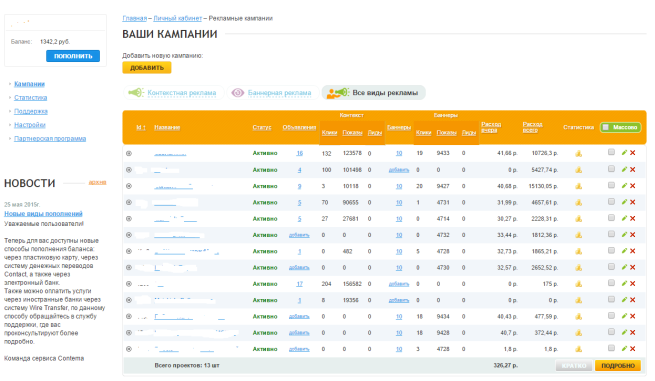Open statistics icon for the 2228,31 р. campaign
This screenshot has height=381, width=655.
click(579, 219)
